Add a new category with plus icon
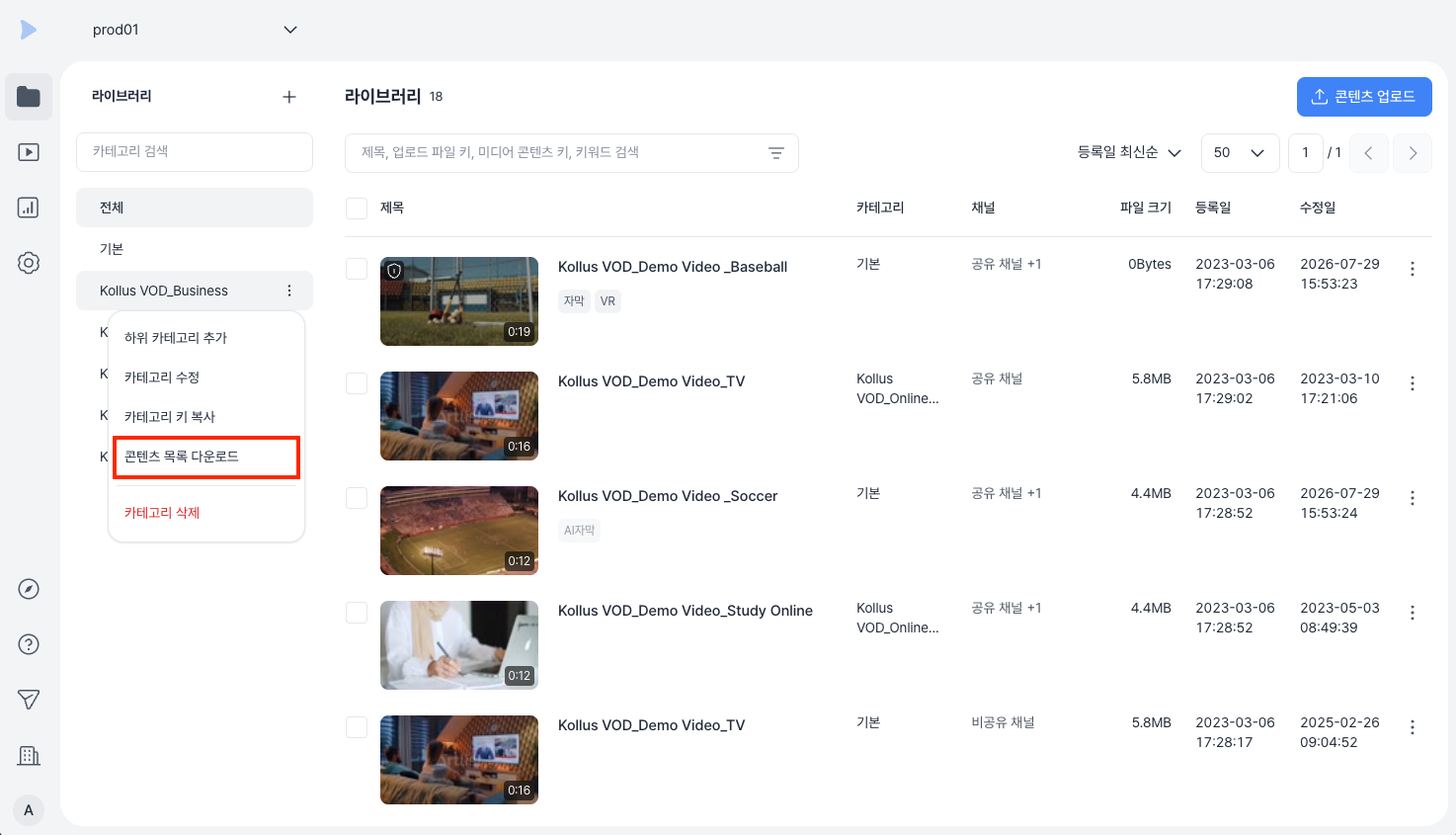 pos(289,97)
